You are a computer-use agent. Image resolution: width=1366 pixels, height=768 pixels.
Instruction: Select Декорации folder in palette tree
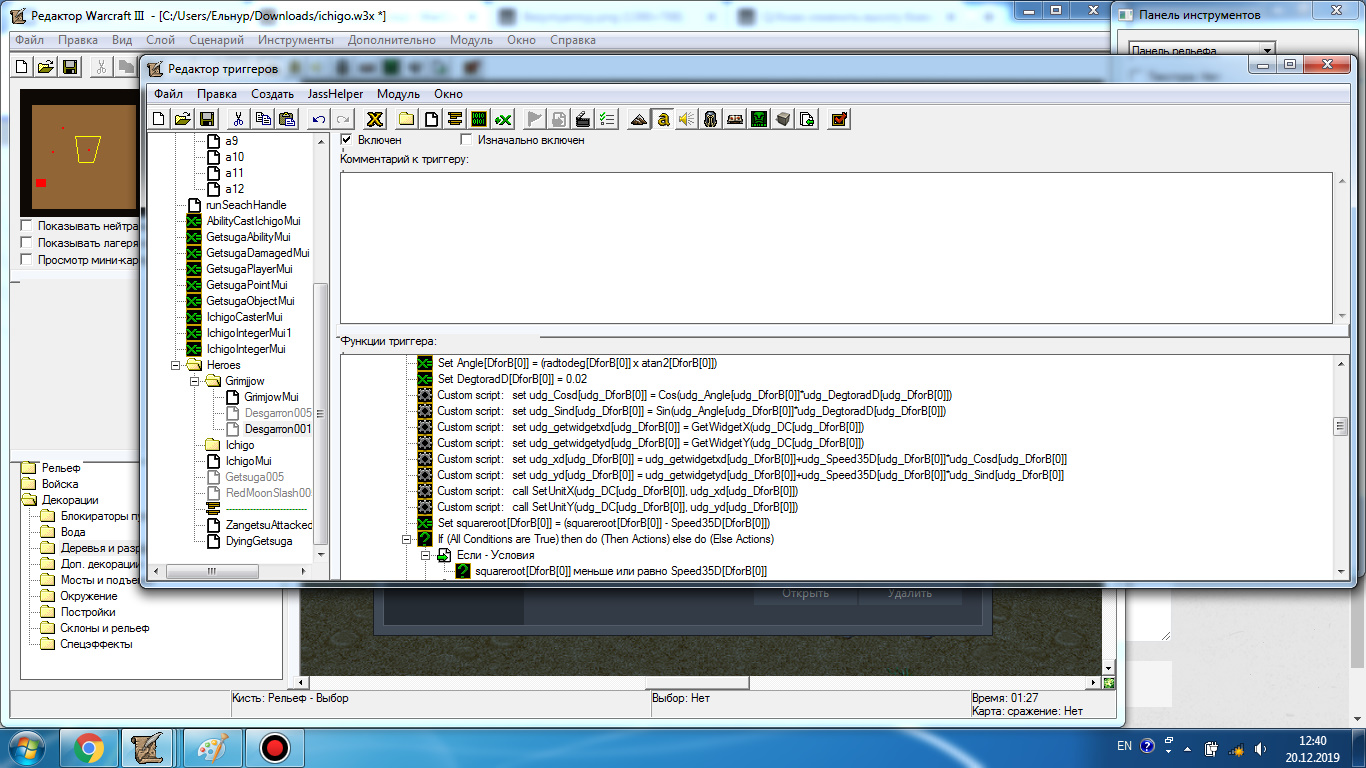coord(70,500)
